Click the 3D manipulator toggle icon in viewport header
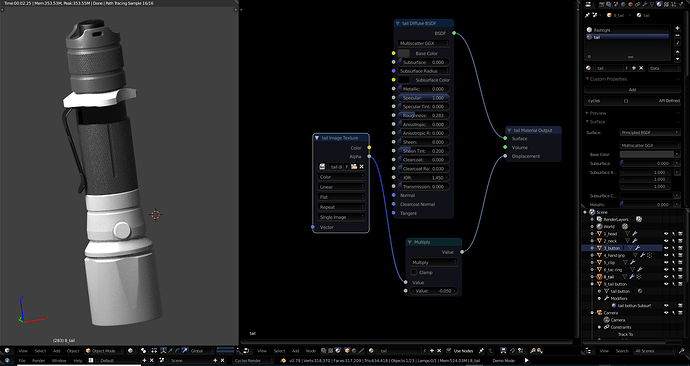 163,351
